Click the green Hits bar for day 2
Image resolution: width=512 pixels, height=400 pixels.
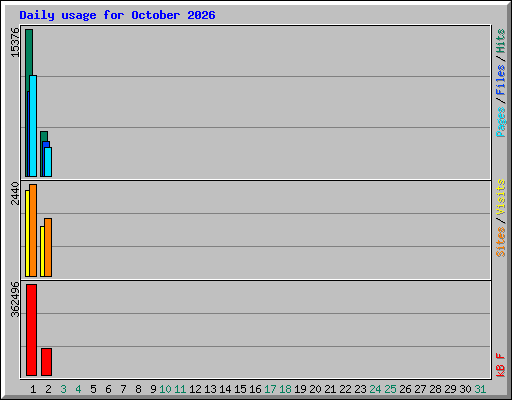(44, 136)
